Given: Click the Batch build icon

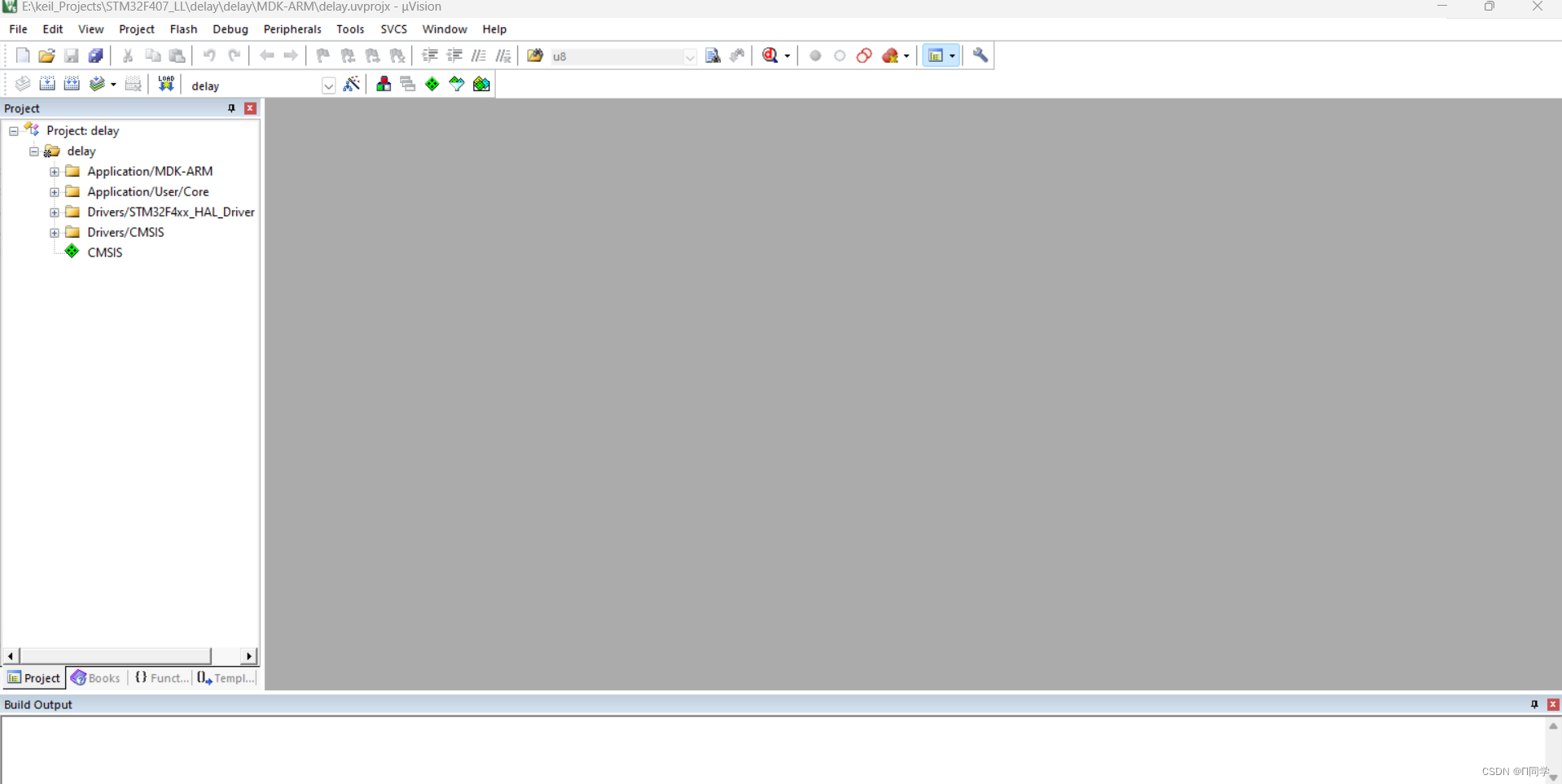Looking at the screenshot, I should 97,84.
